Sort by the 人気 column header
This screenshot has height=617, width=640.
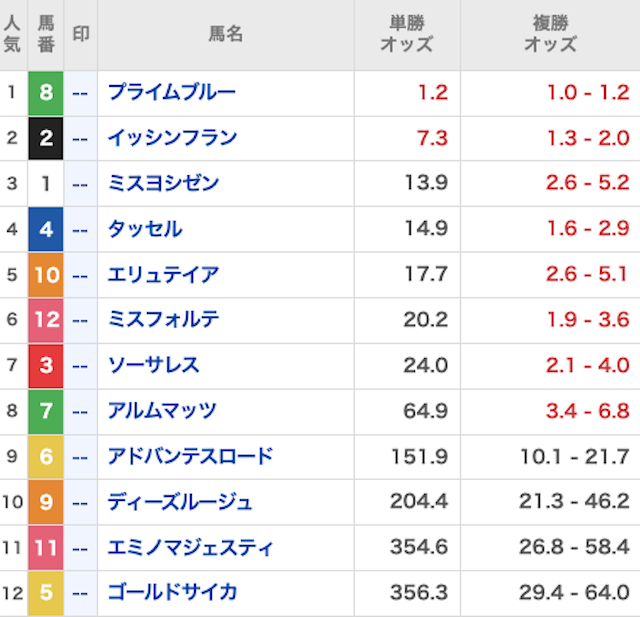(12, 35)
